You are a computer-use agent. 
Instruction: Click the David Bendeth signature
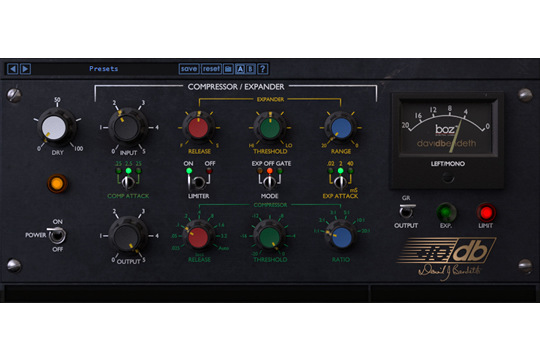click(449, 272)
